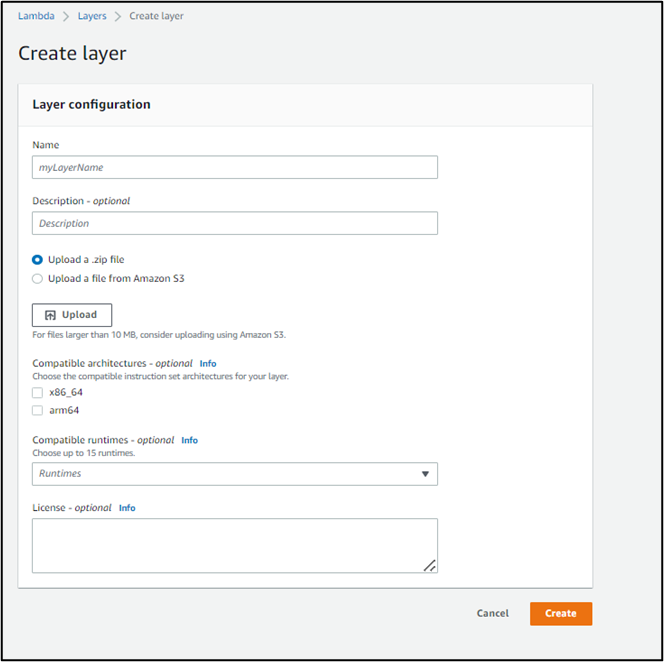Click the 'Create layer' breadcrumb item
Screen dimensions: 664x662
pyautogui.click(x=157, y=16)
